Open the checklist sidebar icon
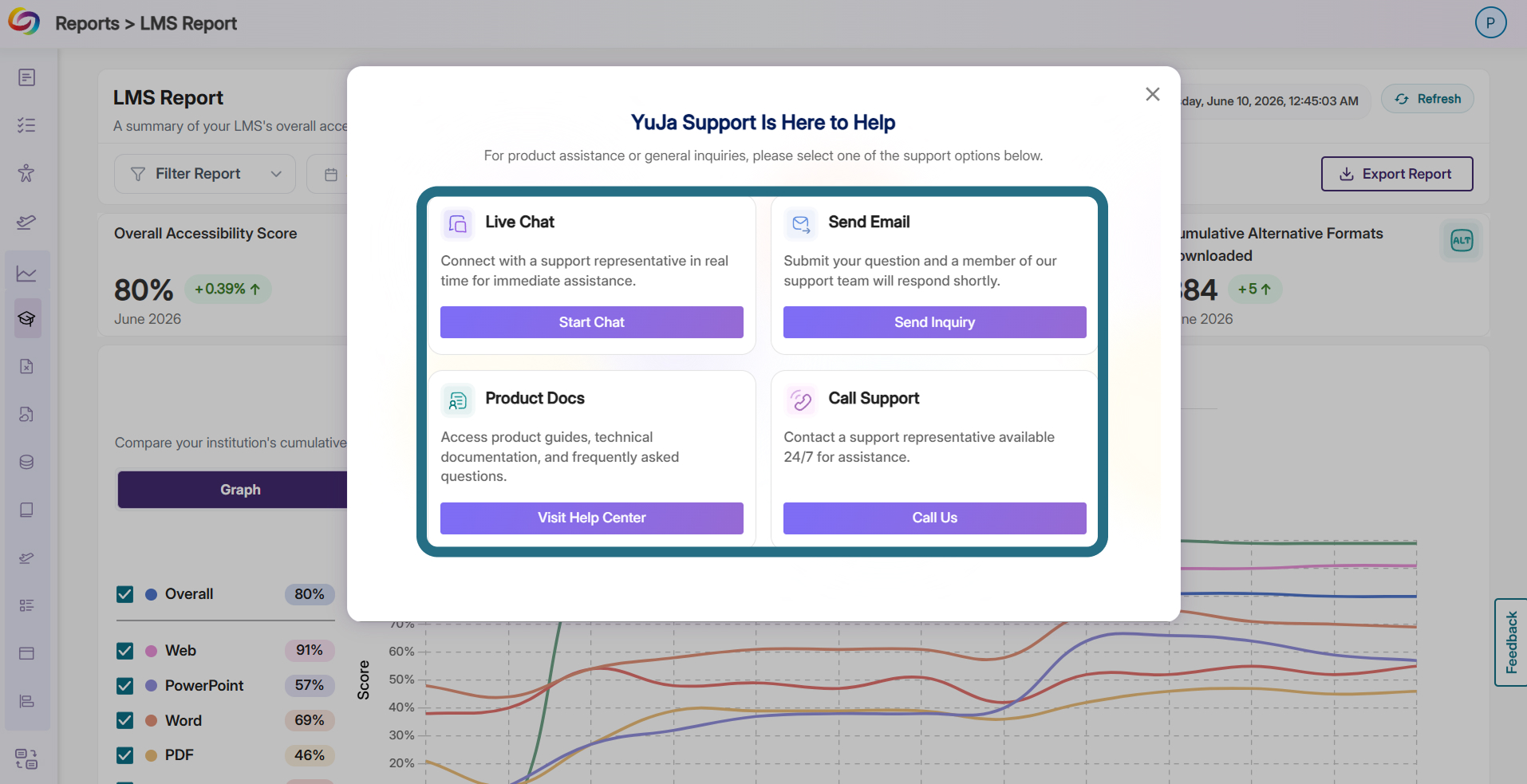 pos(26,125)
